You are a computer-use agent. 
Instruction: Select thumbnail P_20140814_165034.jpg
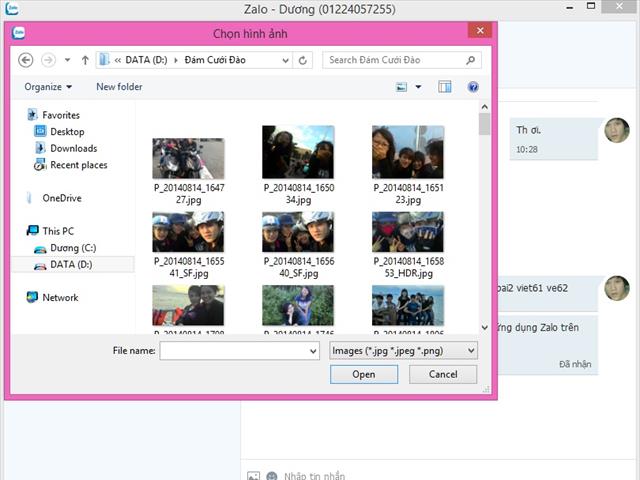(x=298, y=152)
